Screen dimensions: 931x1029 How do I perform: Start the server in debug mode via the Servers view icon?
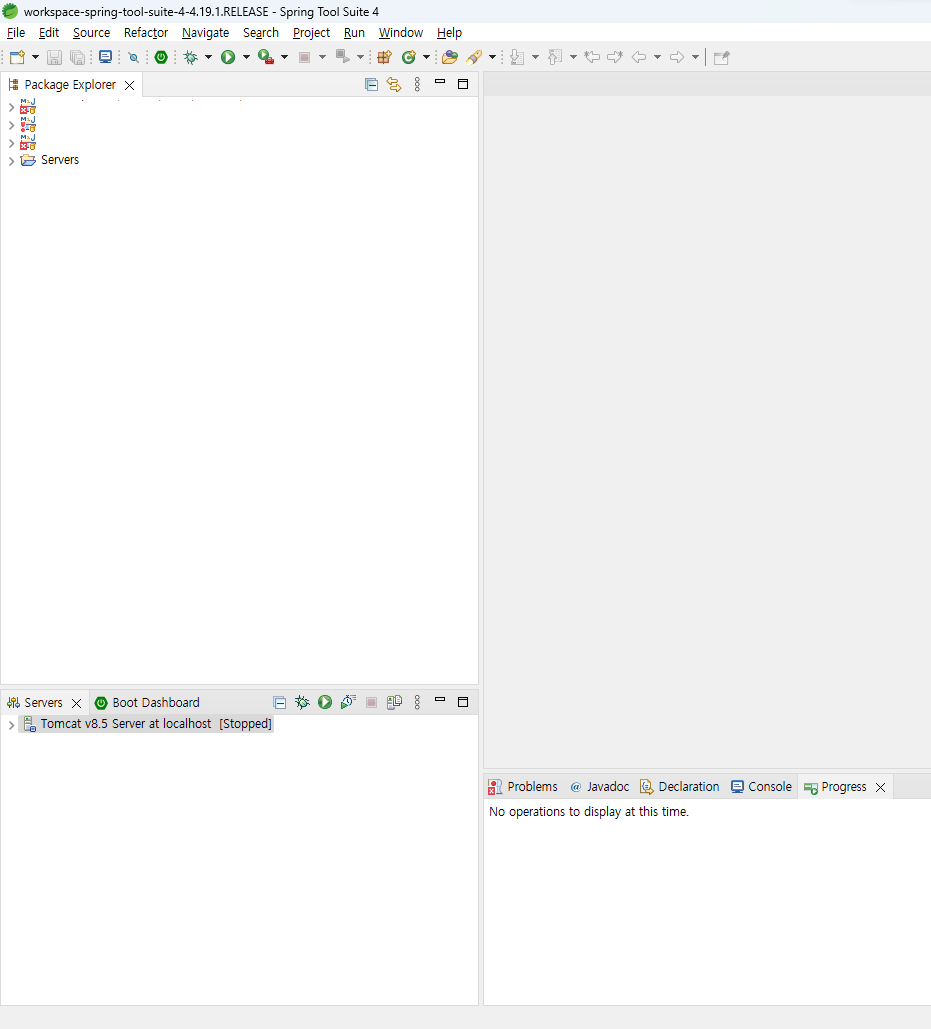click(x=302, y=702)
